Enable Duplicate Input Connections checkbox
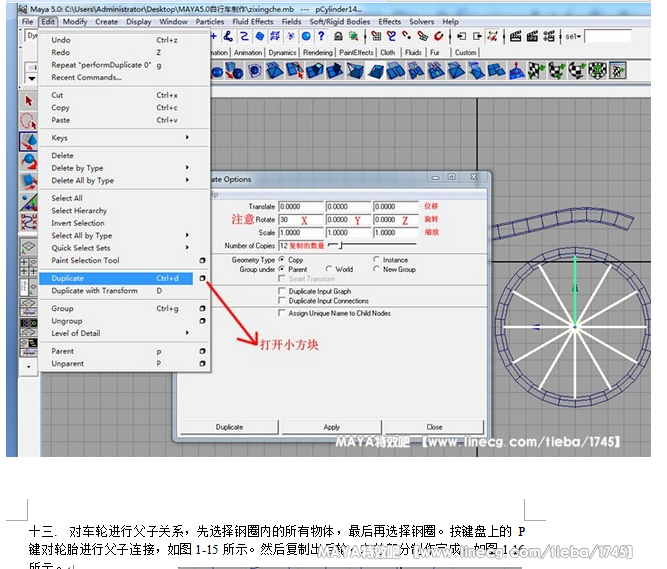667x569 pixels. click(281, 301)
